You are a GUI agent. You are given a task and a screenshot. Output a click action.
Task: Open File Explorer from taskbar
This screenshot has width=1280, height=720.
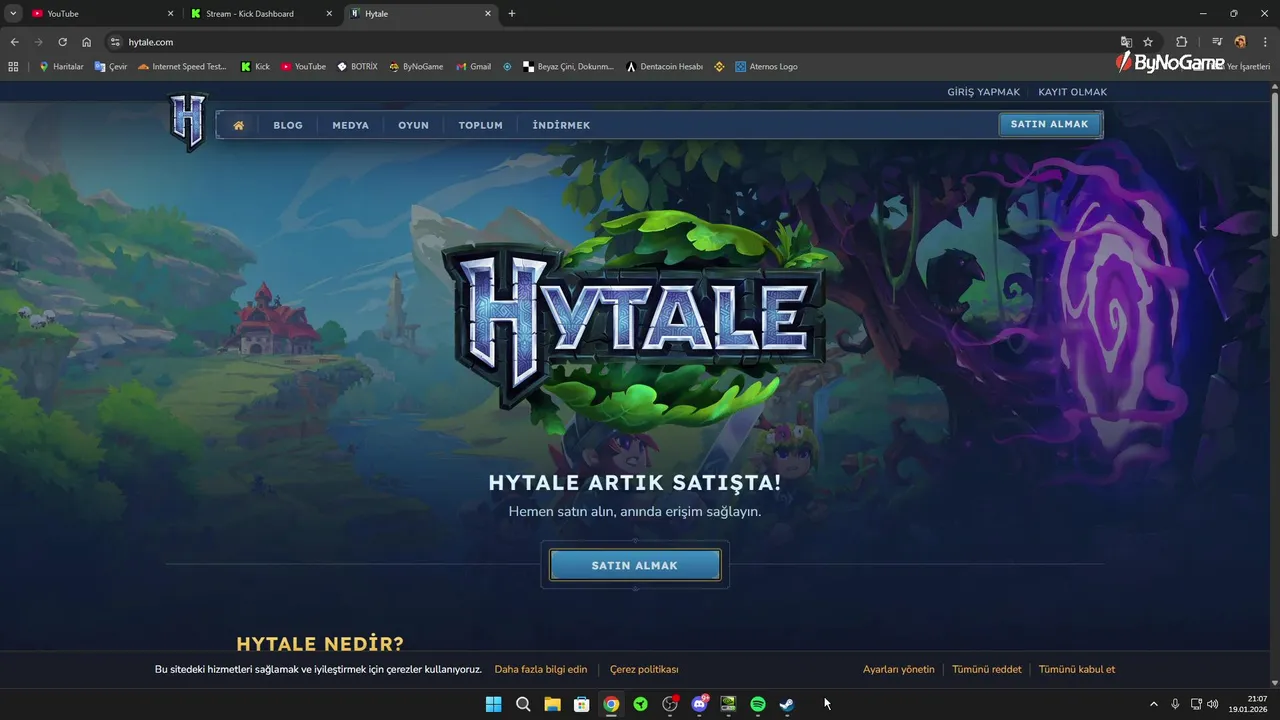tap(552, 704)
